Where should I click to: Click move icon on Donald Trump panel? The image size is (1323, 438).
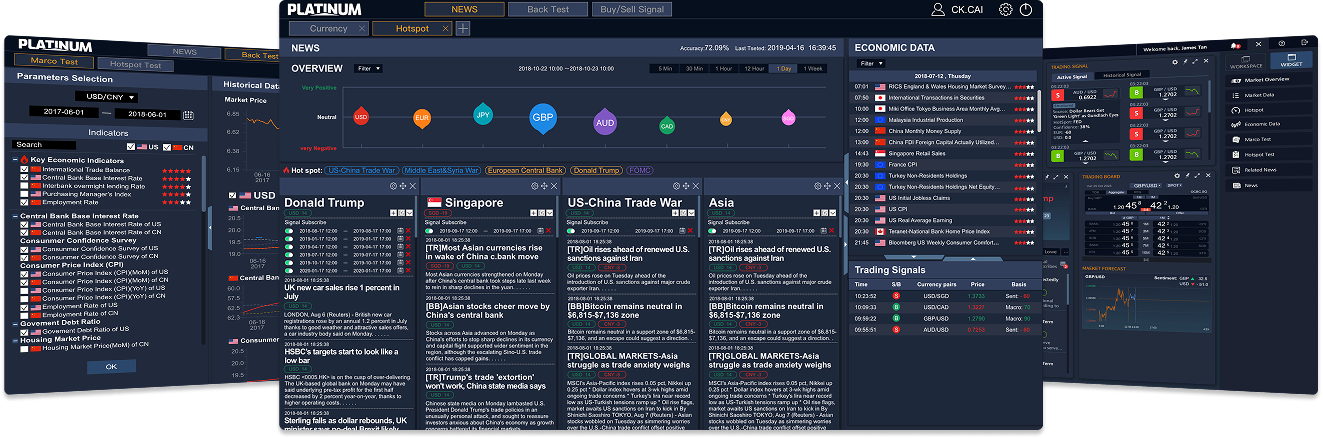pos(403,186)
